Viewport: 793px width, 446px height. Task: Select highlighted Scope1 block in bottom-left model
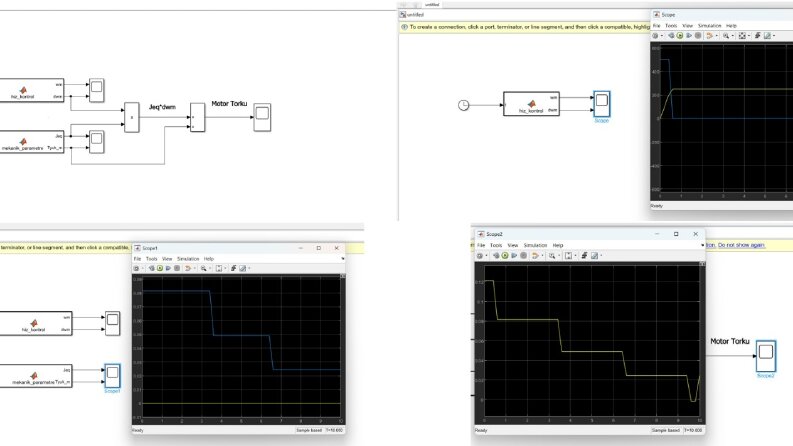[x=112, y=376]
